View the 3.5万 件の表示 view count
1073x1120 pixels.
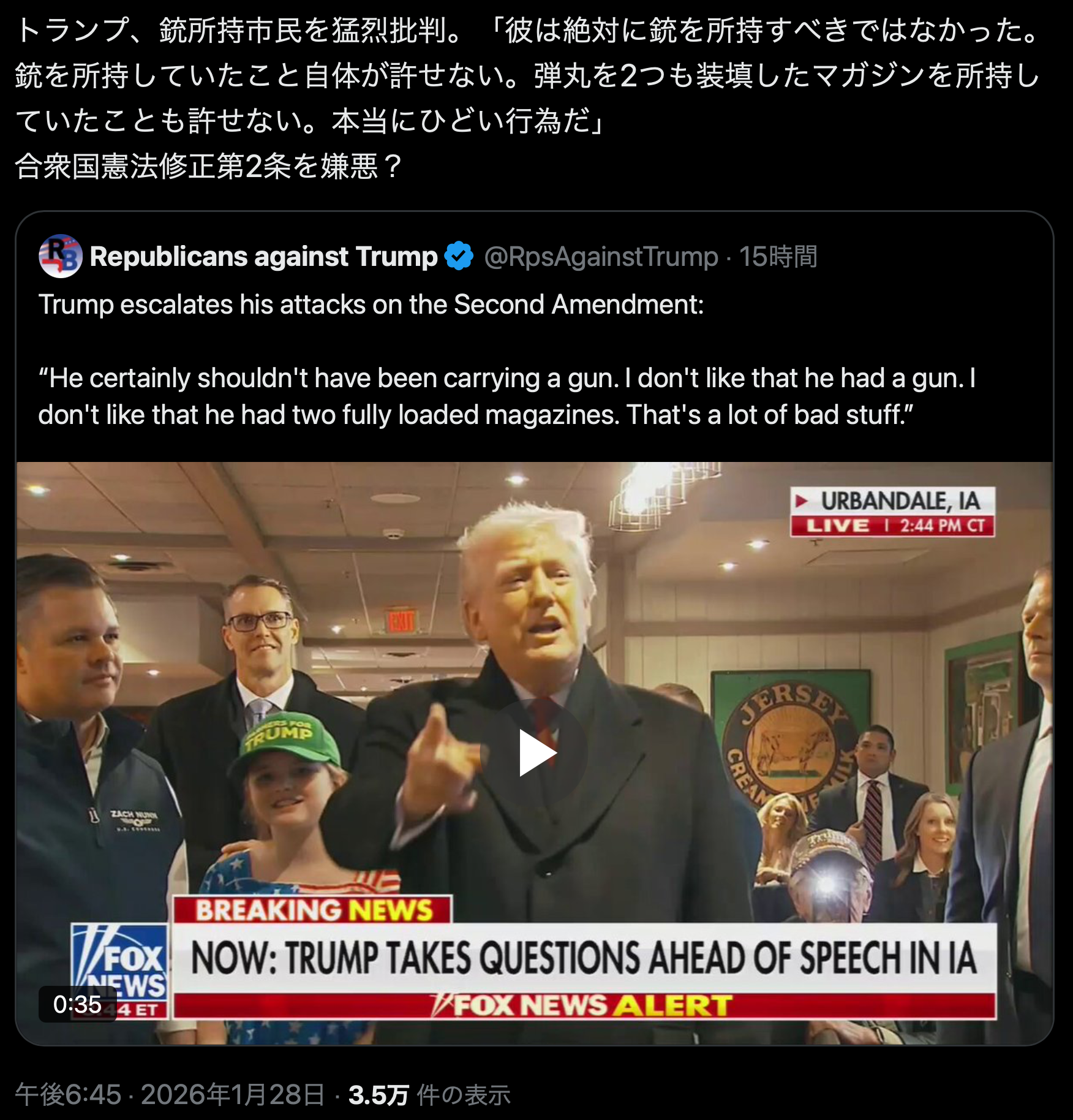429,1094
